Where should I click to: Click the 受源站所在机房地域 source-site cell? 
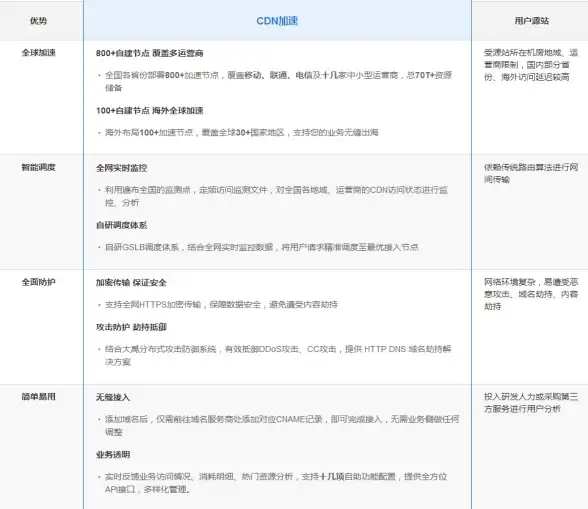(531, 65)
